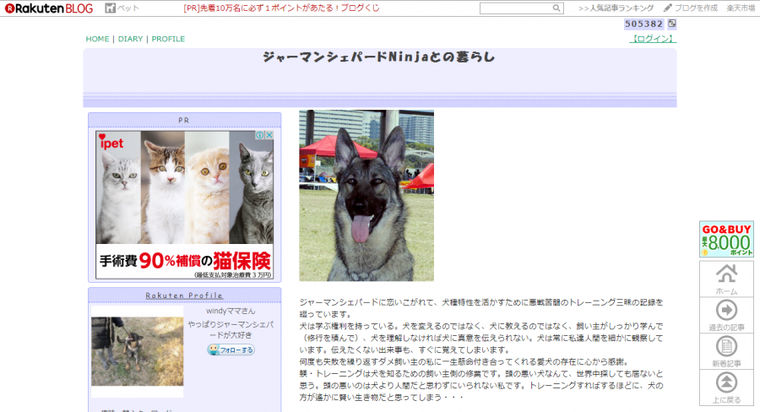The image size is (760, 412).
Task: Open the DIARY menu item
Action: tap(130, 39)
